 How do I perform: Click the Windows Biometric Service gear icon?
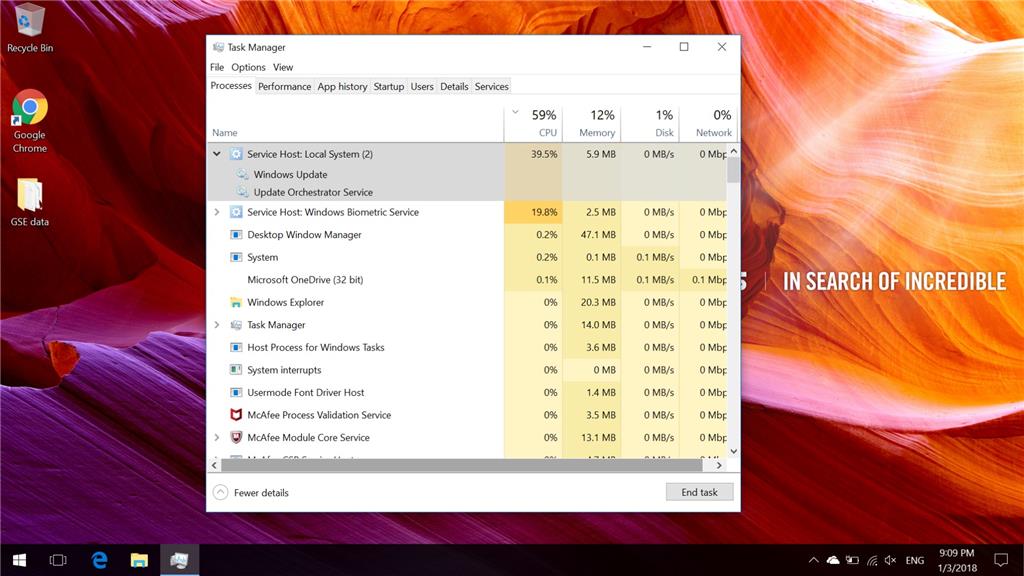236,212
